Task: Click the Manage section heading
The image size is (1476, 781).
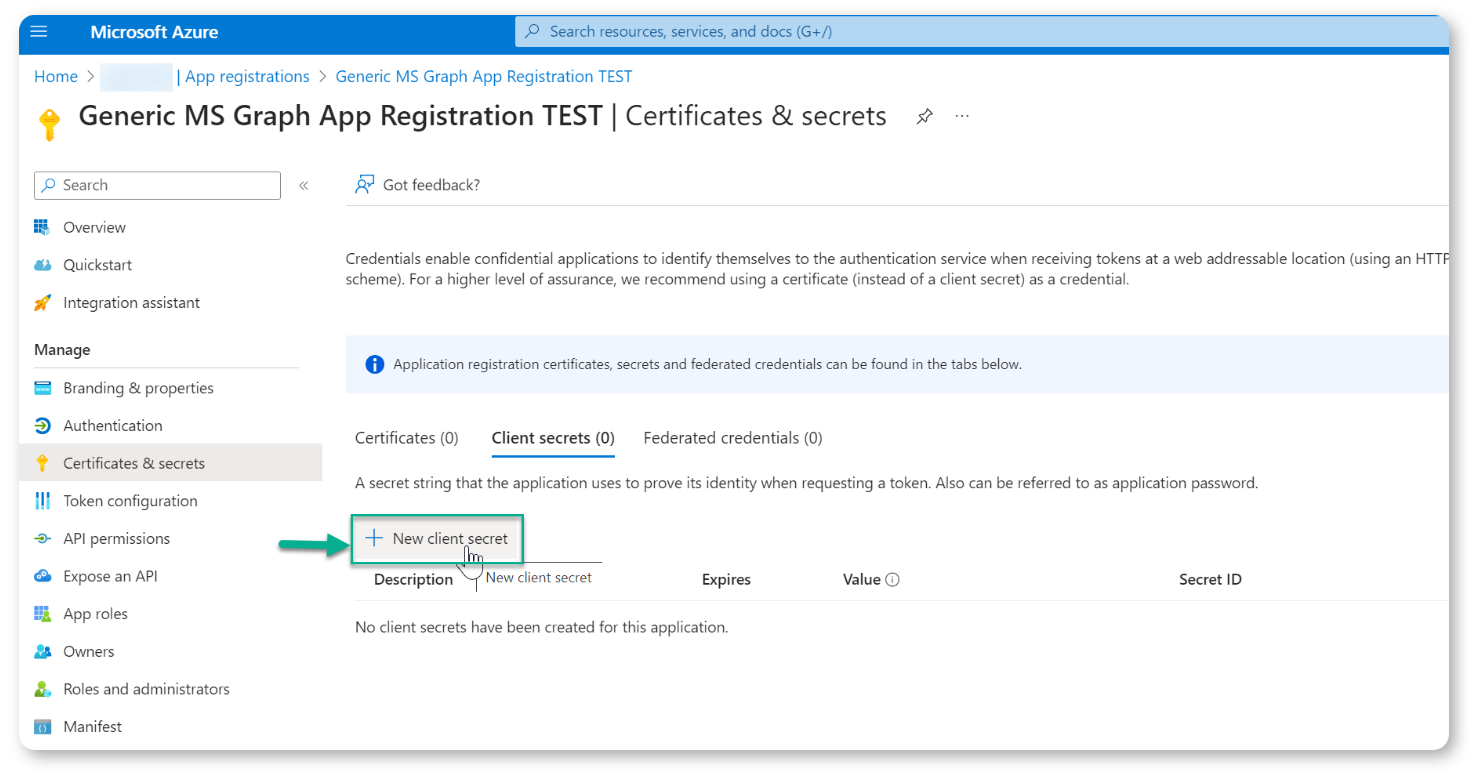Action: (62, 350)
